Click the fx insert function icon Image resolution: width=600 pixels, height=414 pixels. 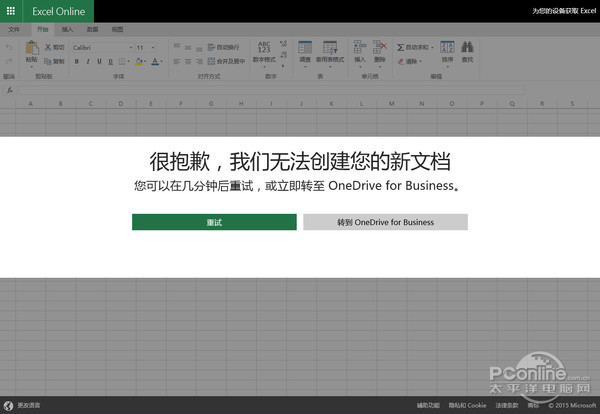tap(10, 90)
